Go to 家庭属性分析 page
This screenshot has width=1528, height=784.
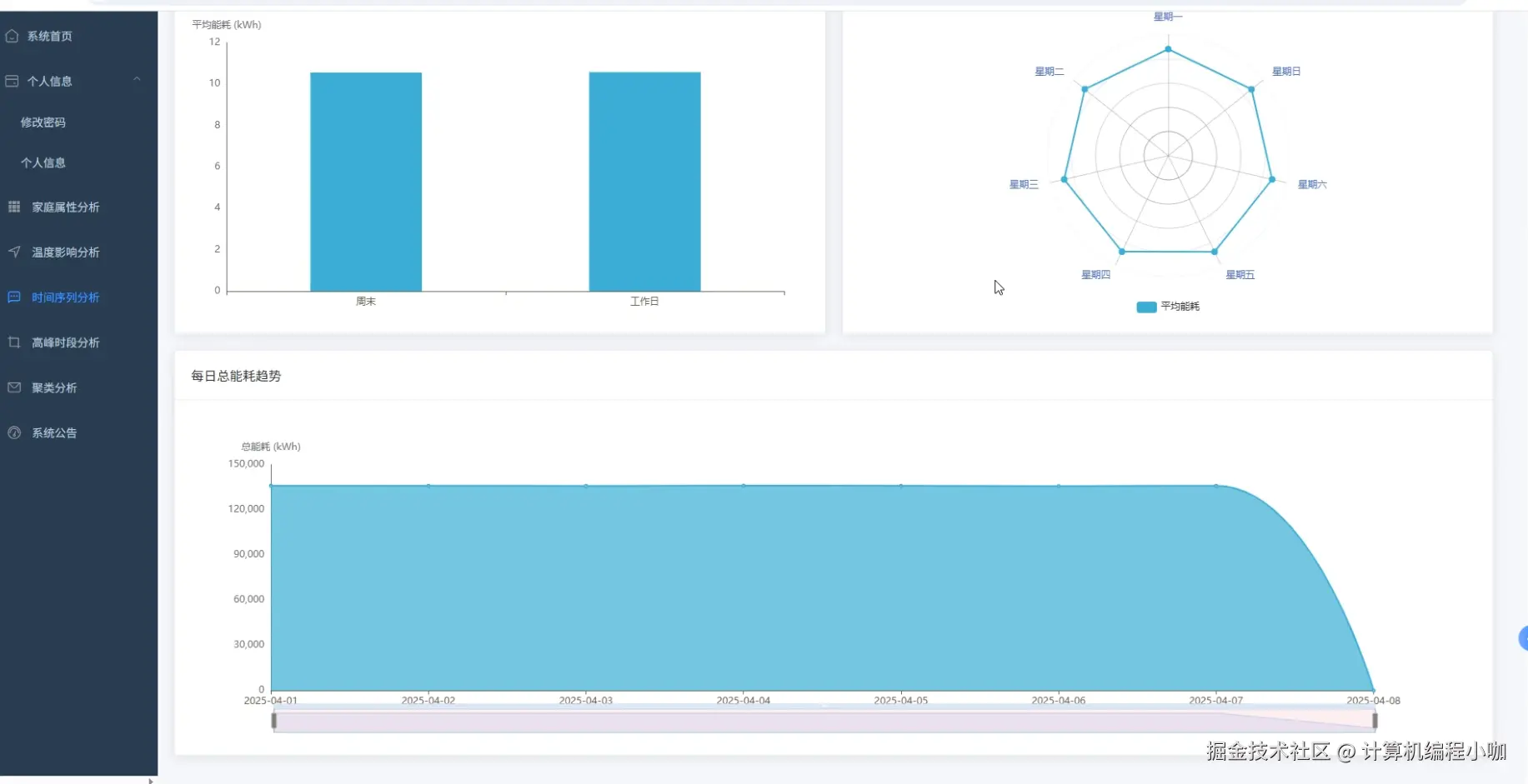pyautogui.click(x=79, y=207)
